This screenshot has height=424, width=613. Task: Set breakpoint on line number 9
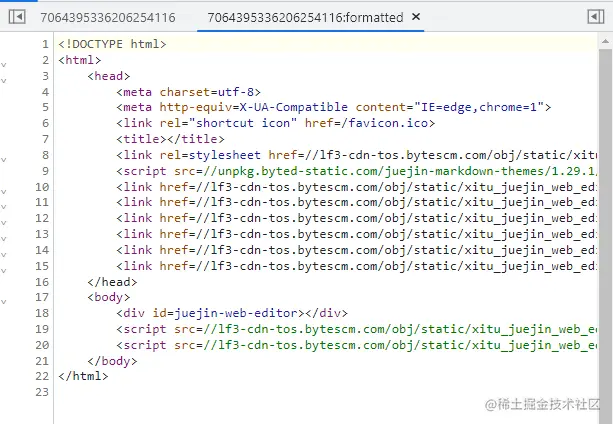pyautogui.click(x=45, y=171)
